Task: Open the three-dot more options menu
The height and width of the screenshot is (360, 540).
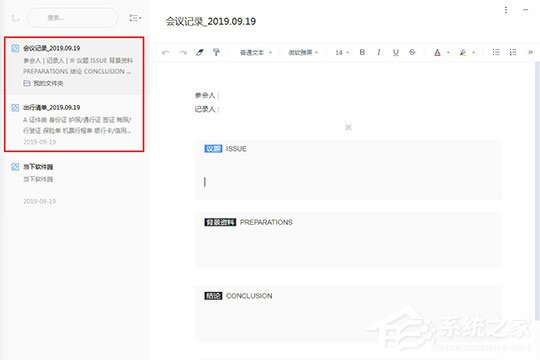Action: coord(506,10)
